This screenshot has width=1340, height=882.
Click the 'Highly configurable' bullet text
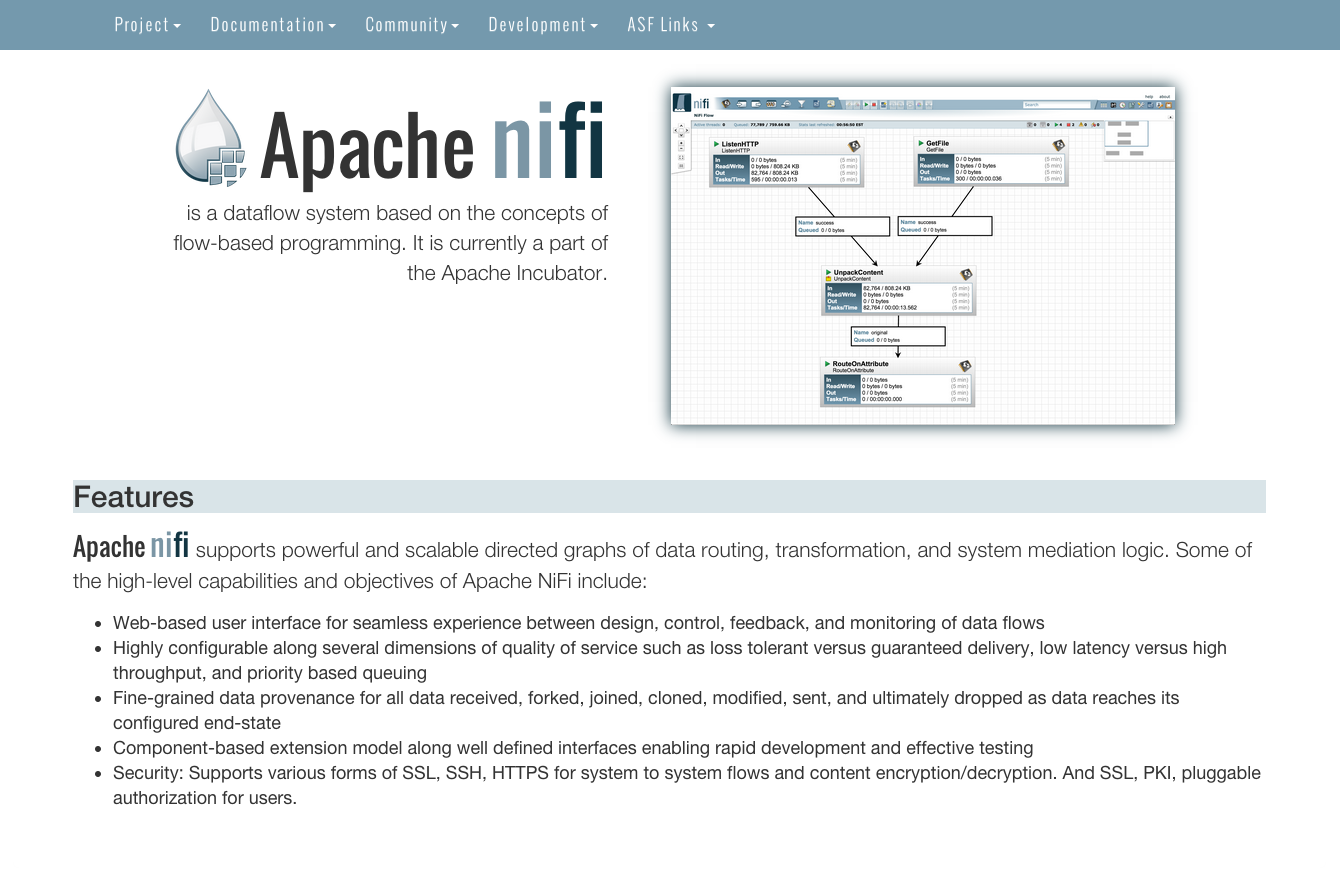pyautogui.click(x=670, y=660)
